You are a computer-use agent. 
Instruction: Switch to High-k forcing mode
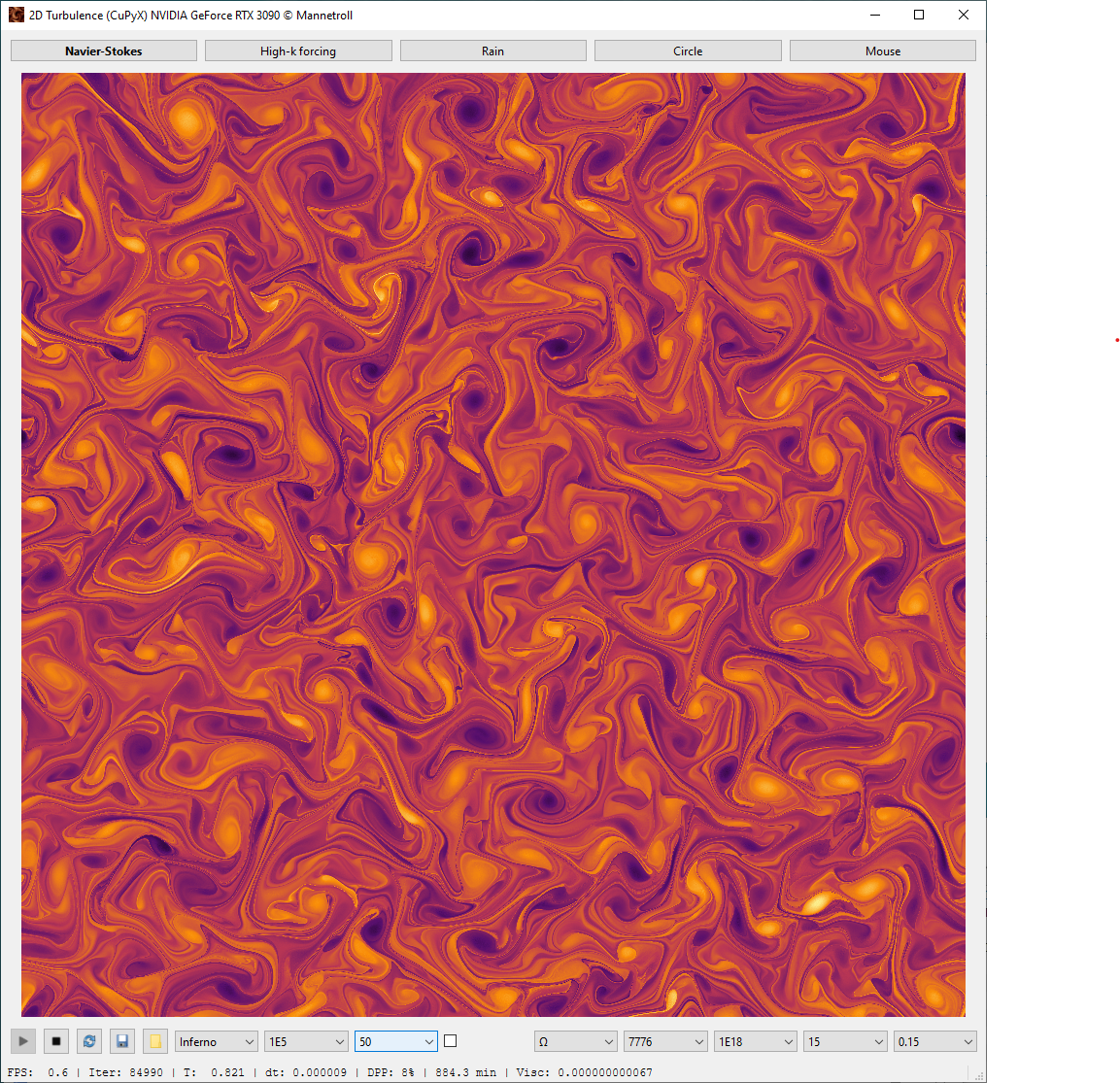coord(298,51)
